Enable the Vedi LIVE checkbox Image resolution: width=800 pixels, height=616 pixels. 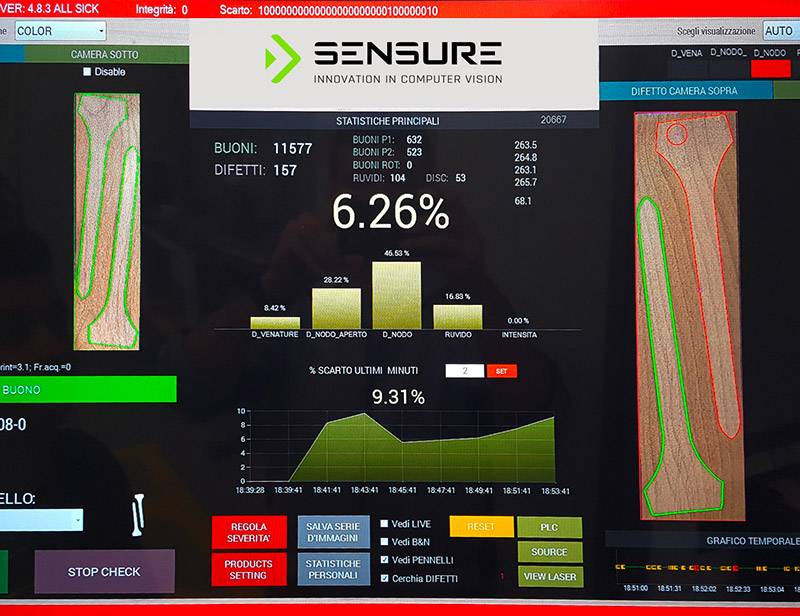[385, 524]
